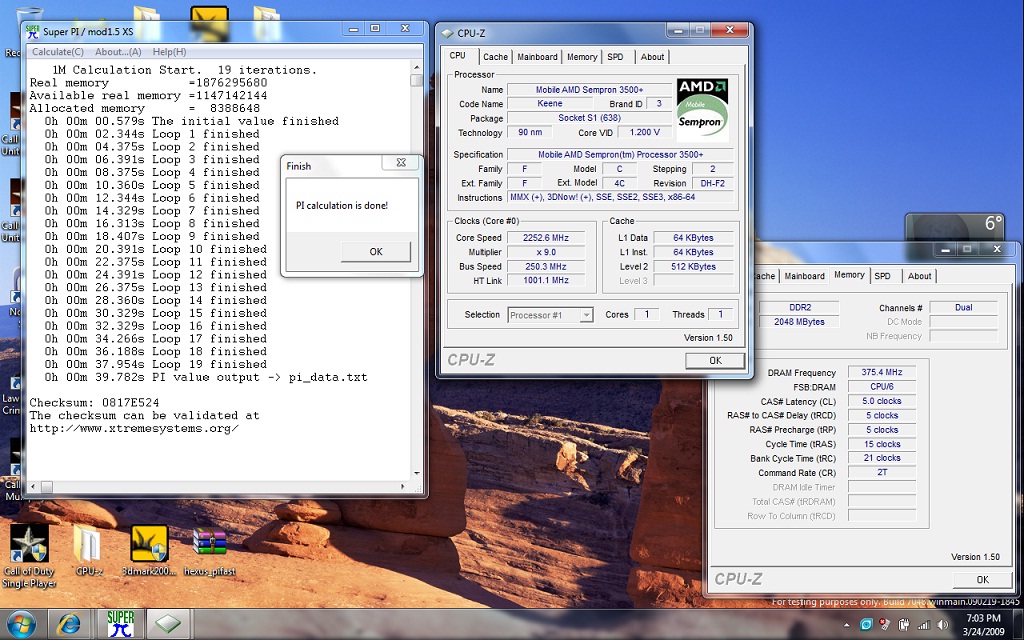Open the Help(H) menu

coord(169,52)
